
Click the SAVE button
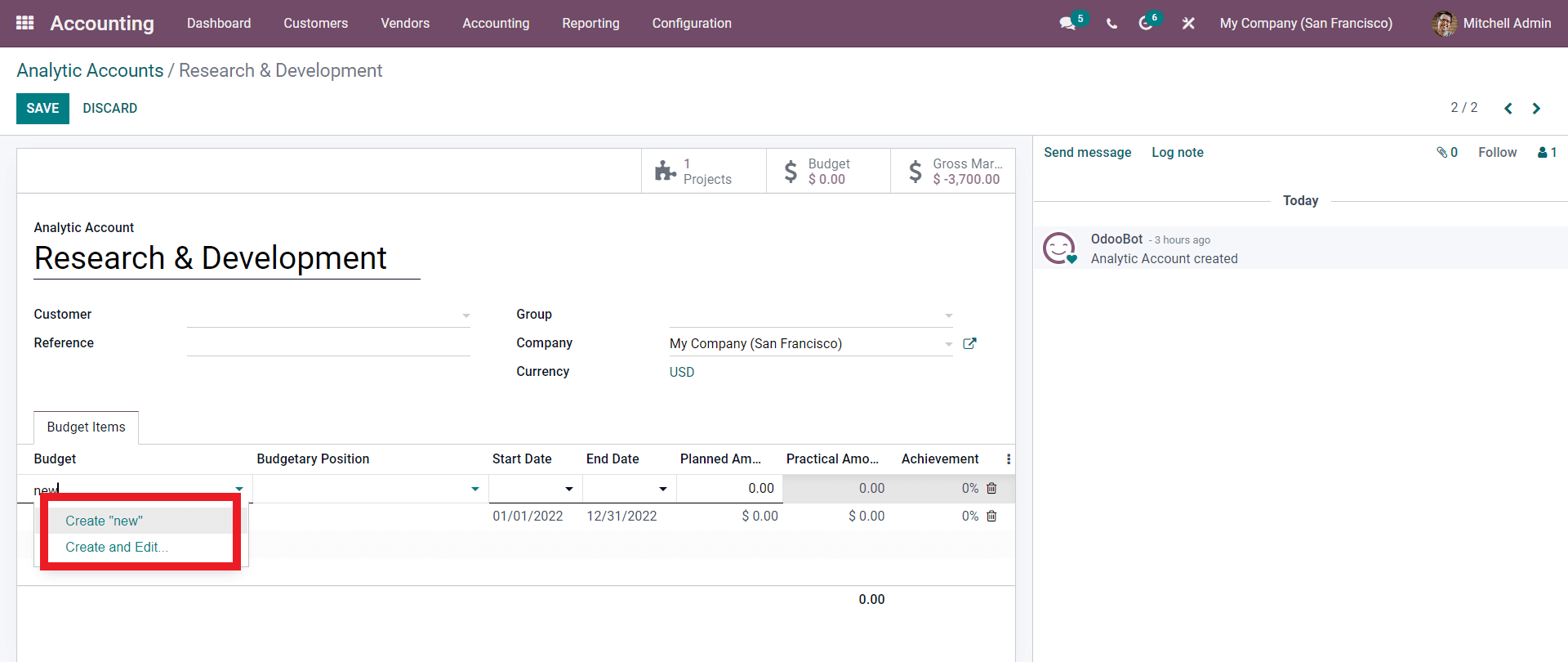coord(42,108)
